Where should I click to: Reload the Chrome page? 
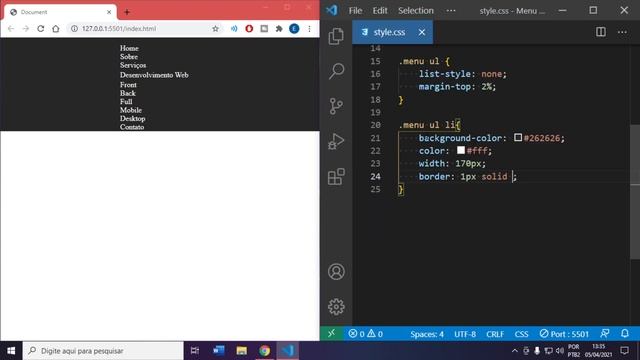[x=40, y=29]
